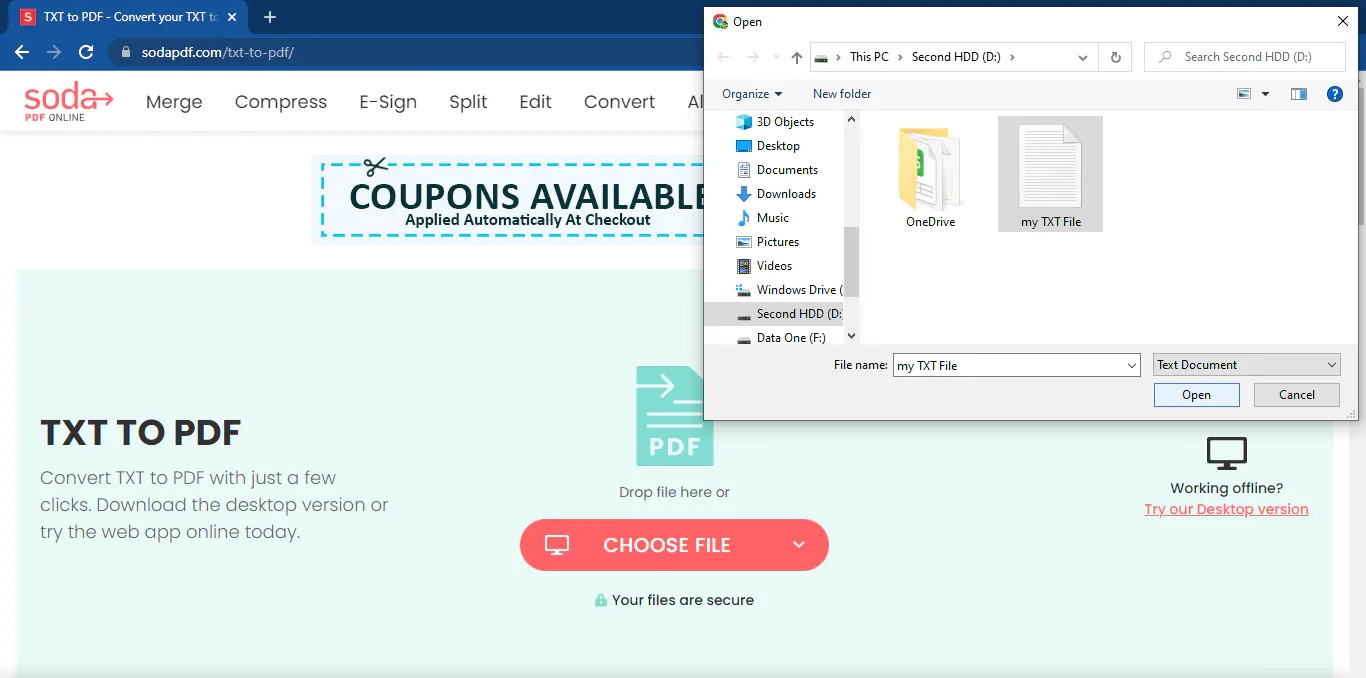1366x678 pixels.
Task: Click the Open button
Action: (x=1196, y=394)
